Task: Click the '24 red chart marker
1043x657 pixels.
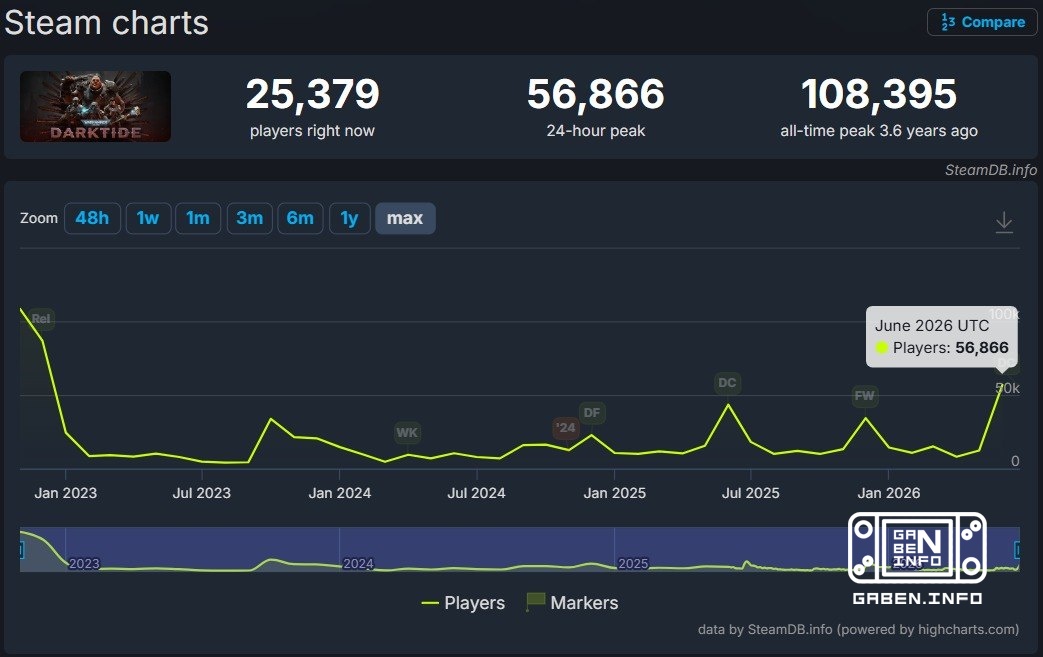Action: (566, 428)
